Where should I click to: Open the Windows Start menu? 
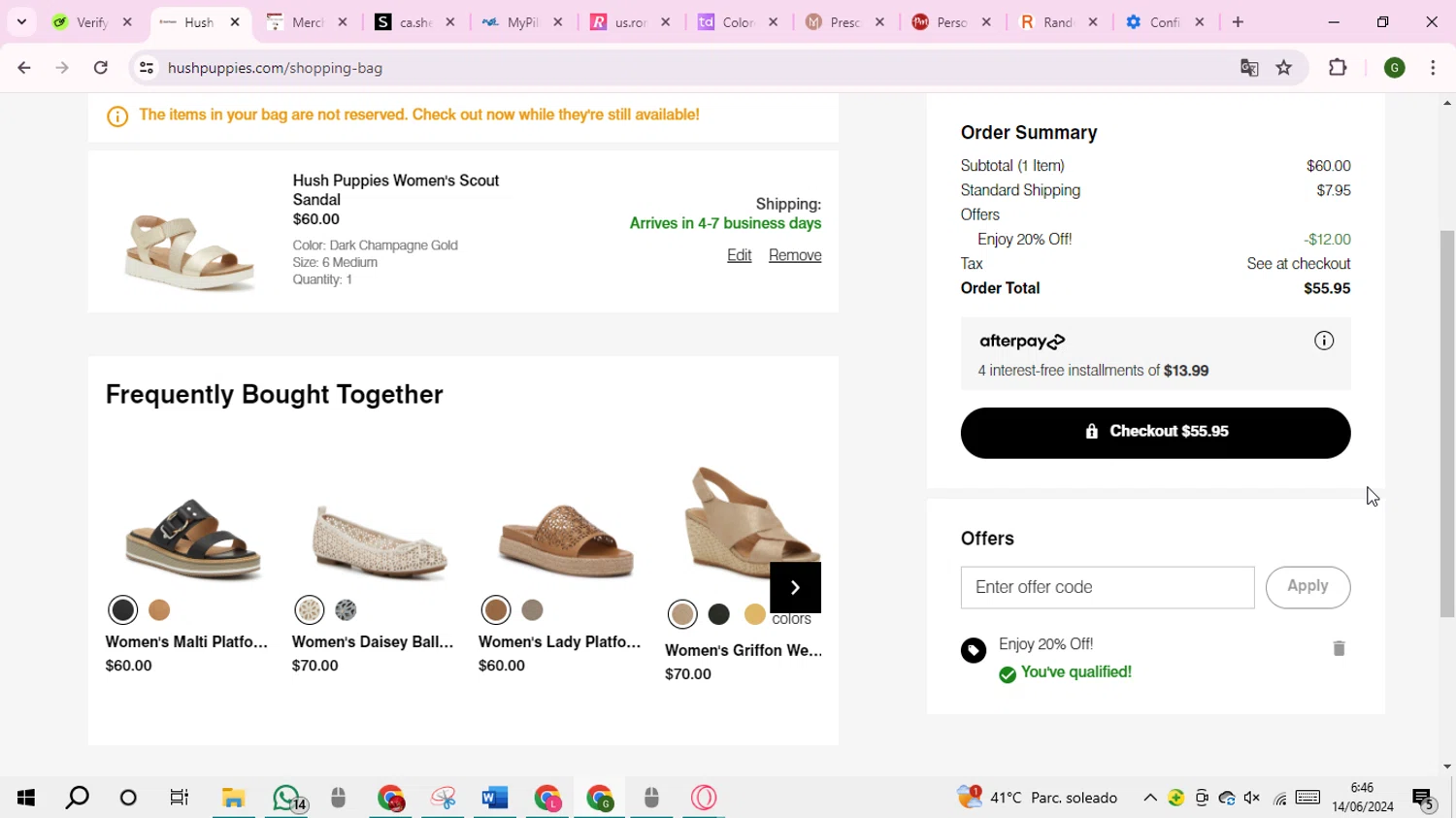coord(26,798)
